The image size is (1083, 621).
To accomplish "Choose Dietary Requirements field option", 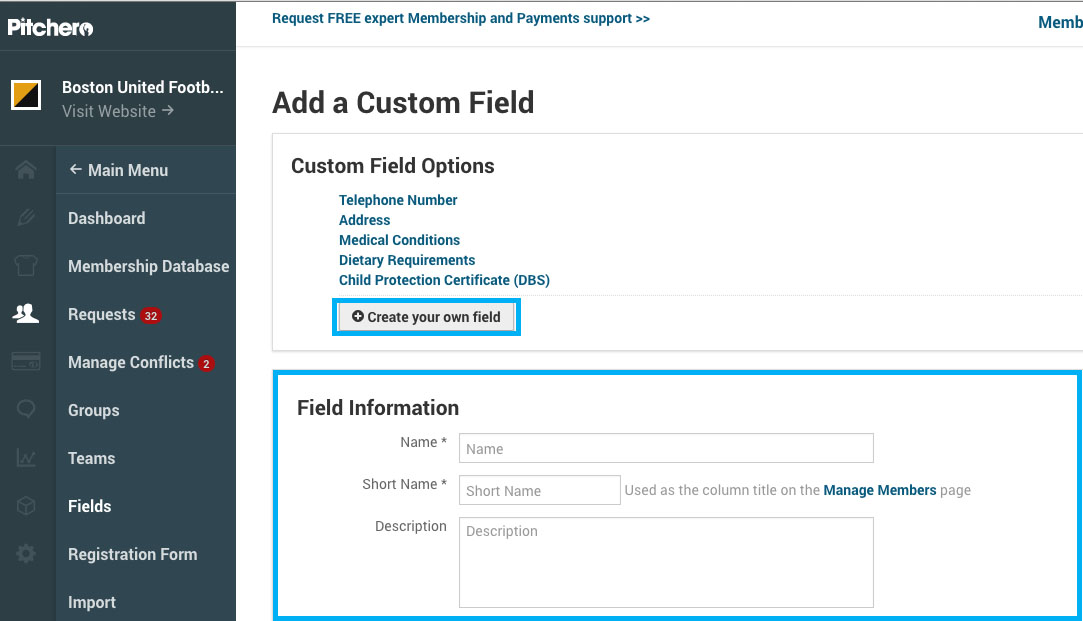I will 407,260.
